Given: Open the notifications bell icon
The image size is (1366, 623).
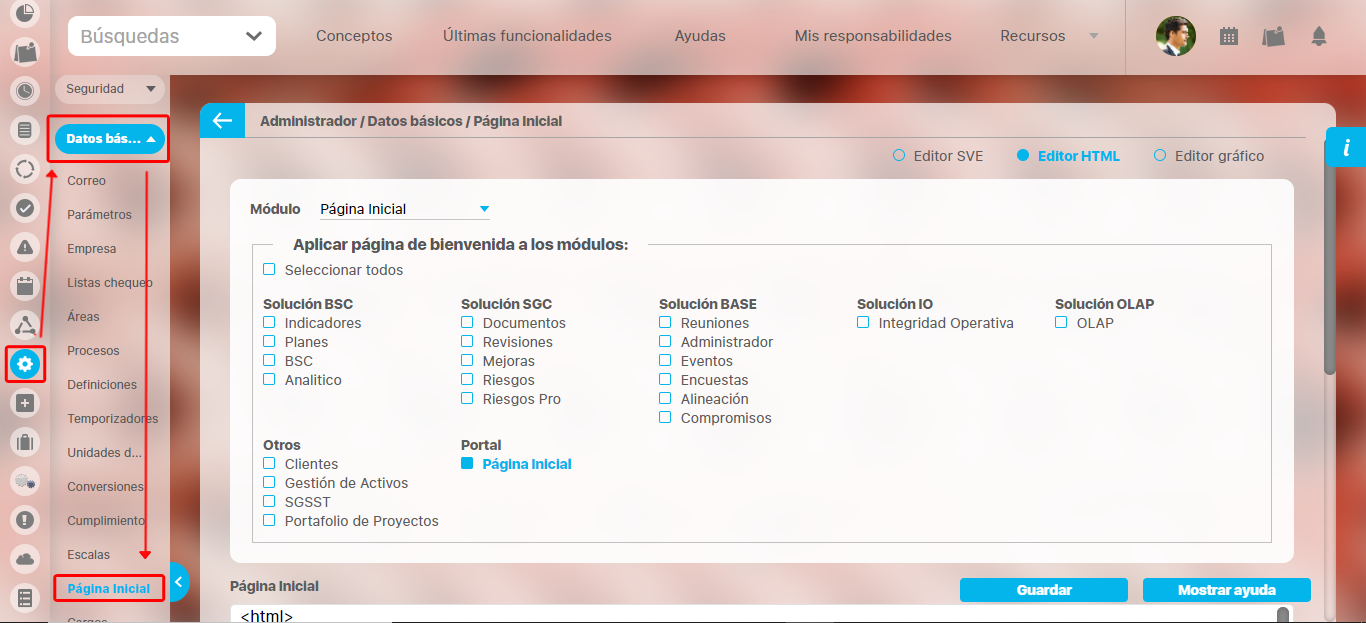Looking at the screenshot, I should 1319,37.
